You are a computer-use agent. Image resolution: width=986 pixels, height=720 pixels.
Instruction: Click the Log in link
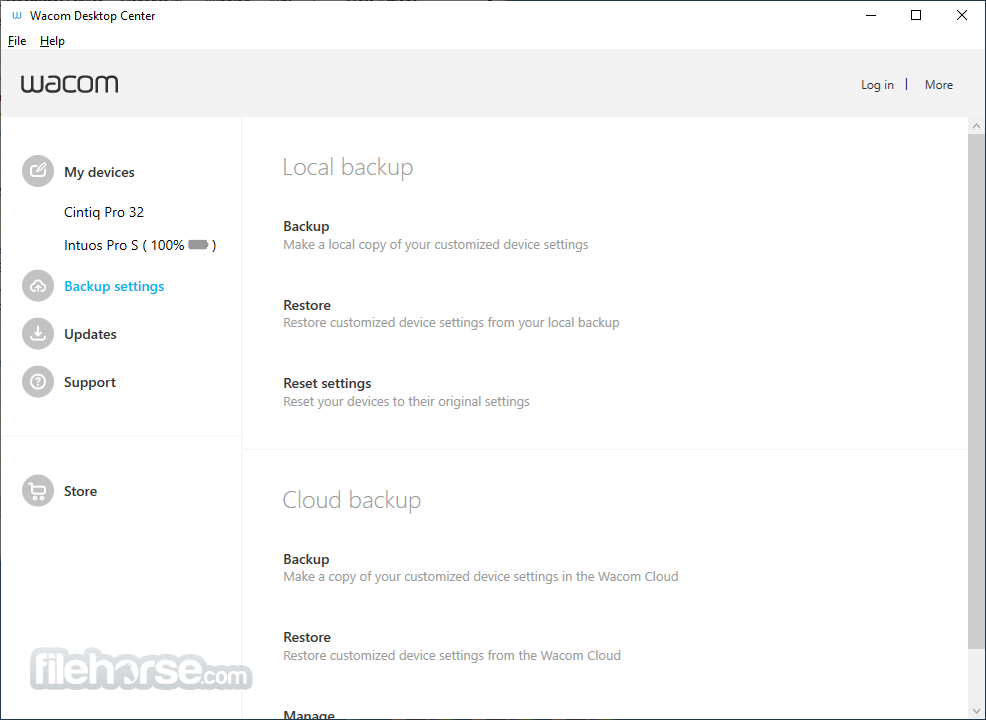[877, 85]
